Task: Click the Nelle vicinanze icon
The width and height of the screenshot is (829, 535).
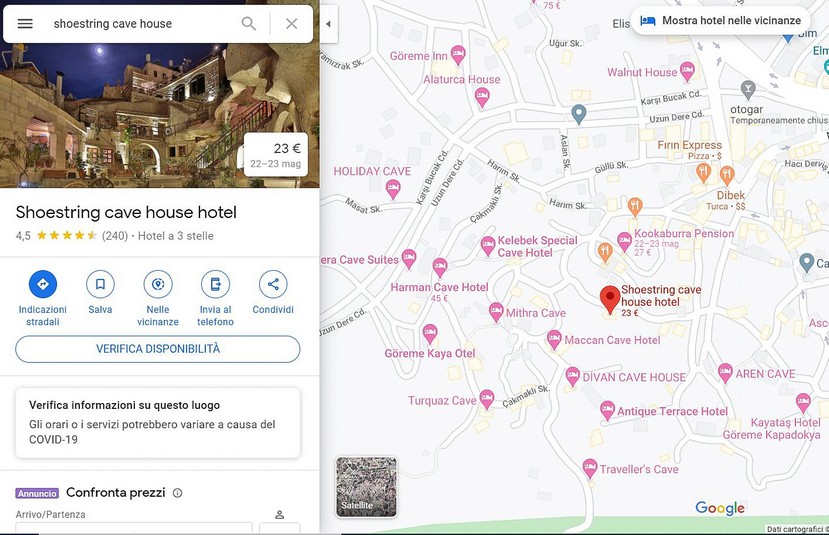Action: 158,284
